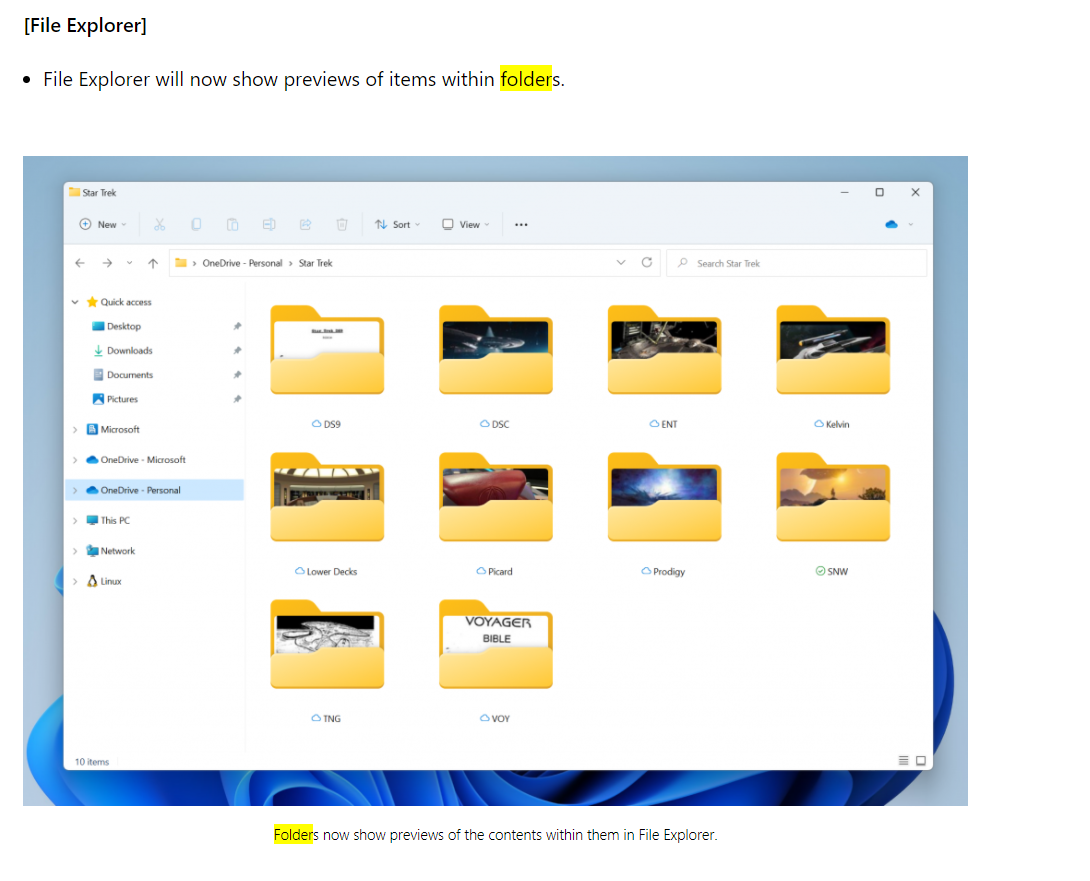Expand the Network tree node
The height and width of the screenshot is (881, 1090).
click(75, 551)
